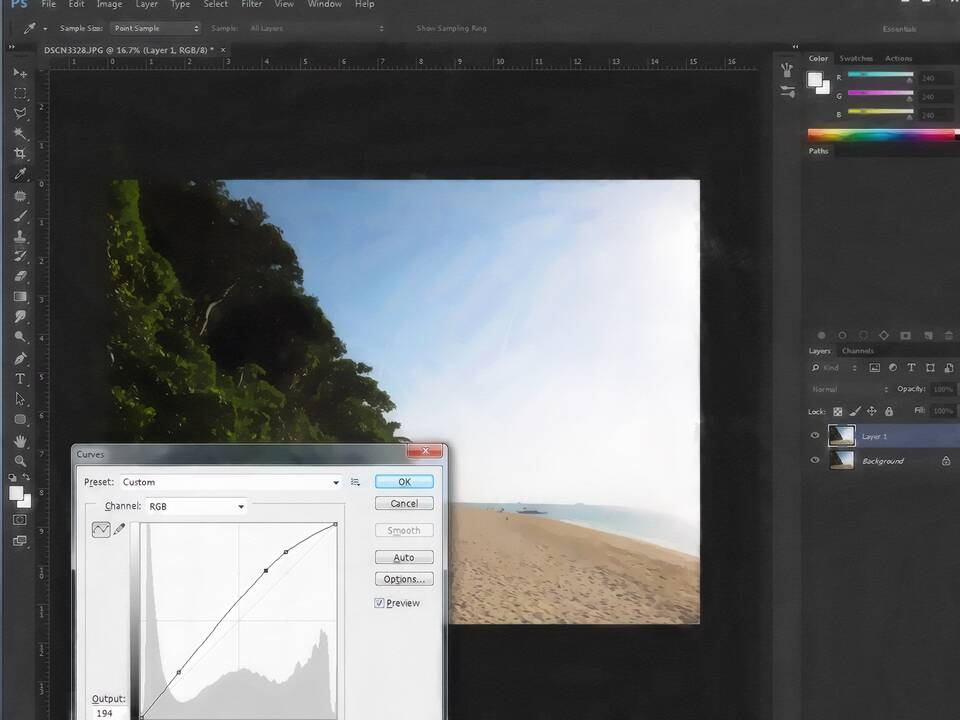Click the Output value field in Curves

[x=108, y=713]
